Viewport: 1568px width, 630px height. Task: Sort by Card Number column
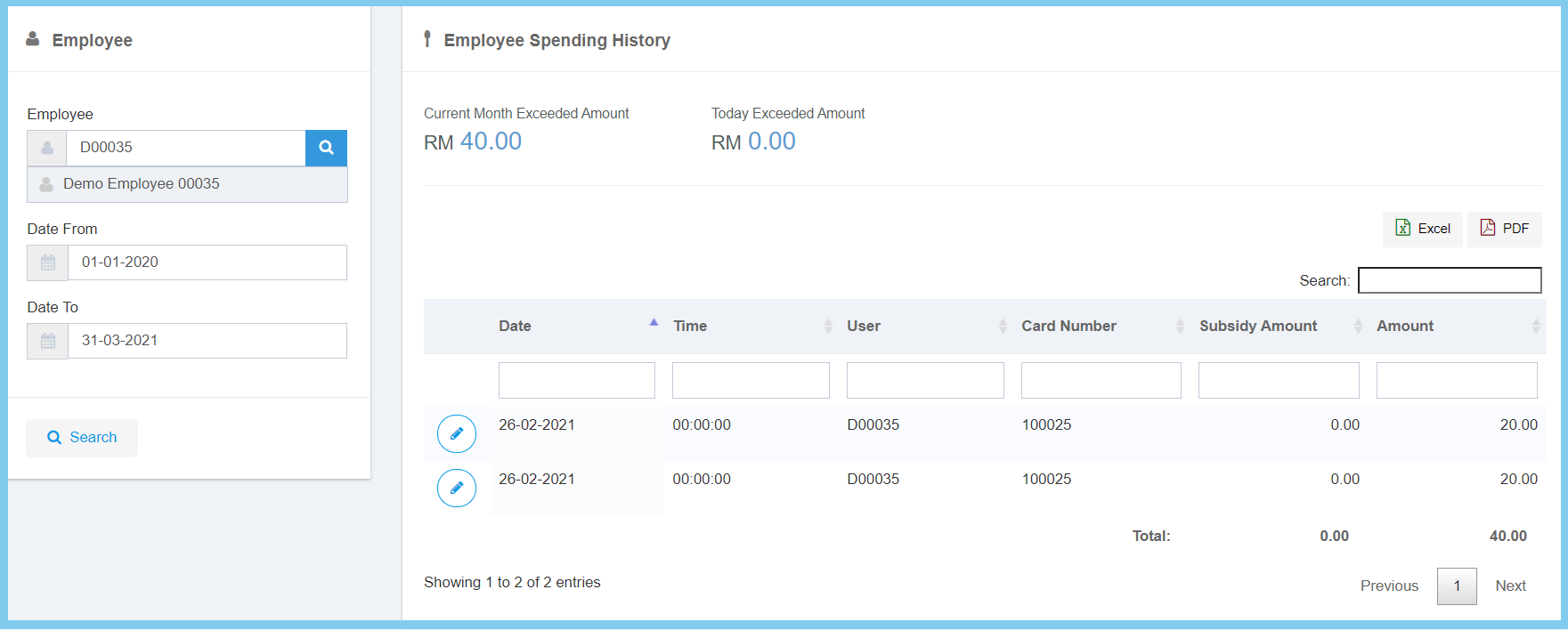point(1068,327)
